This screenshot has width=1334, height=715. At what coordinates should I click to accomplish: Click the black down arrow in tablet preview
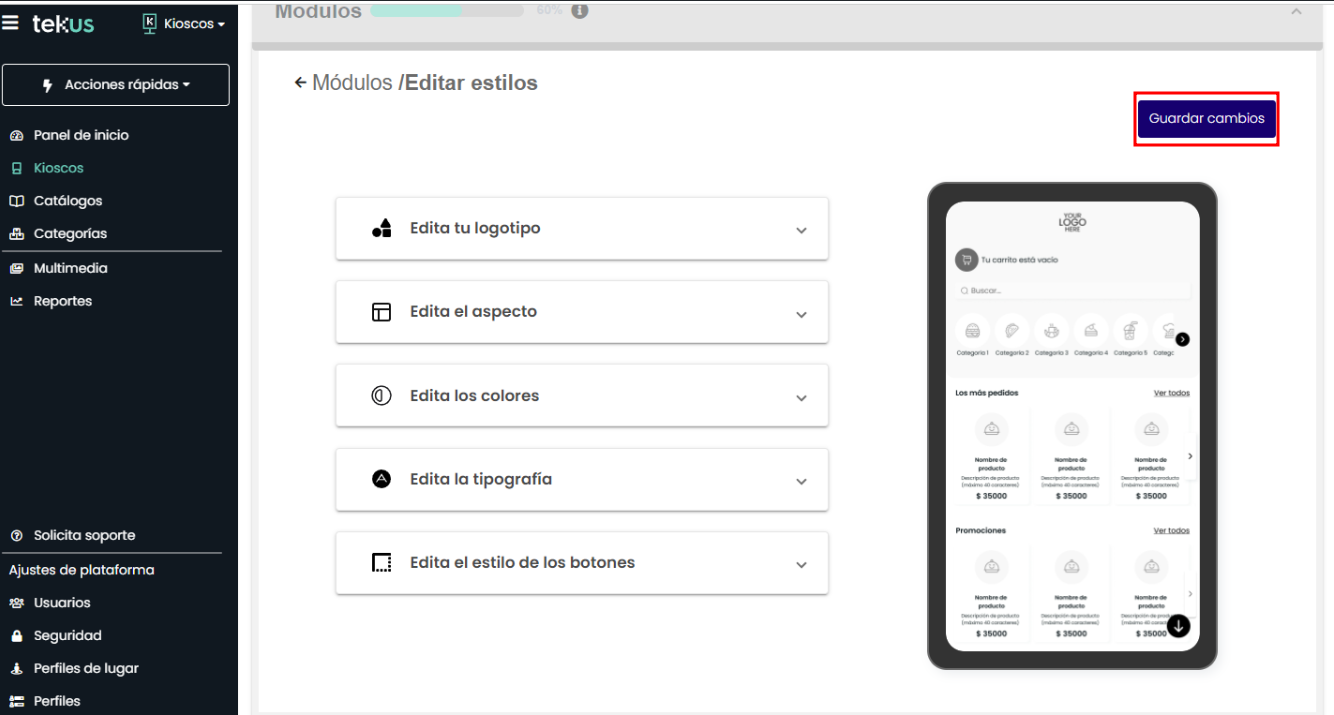pyautogui.click(x=1179, y=626)
